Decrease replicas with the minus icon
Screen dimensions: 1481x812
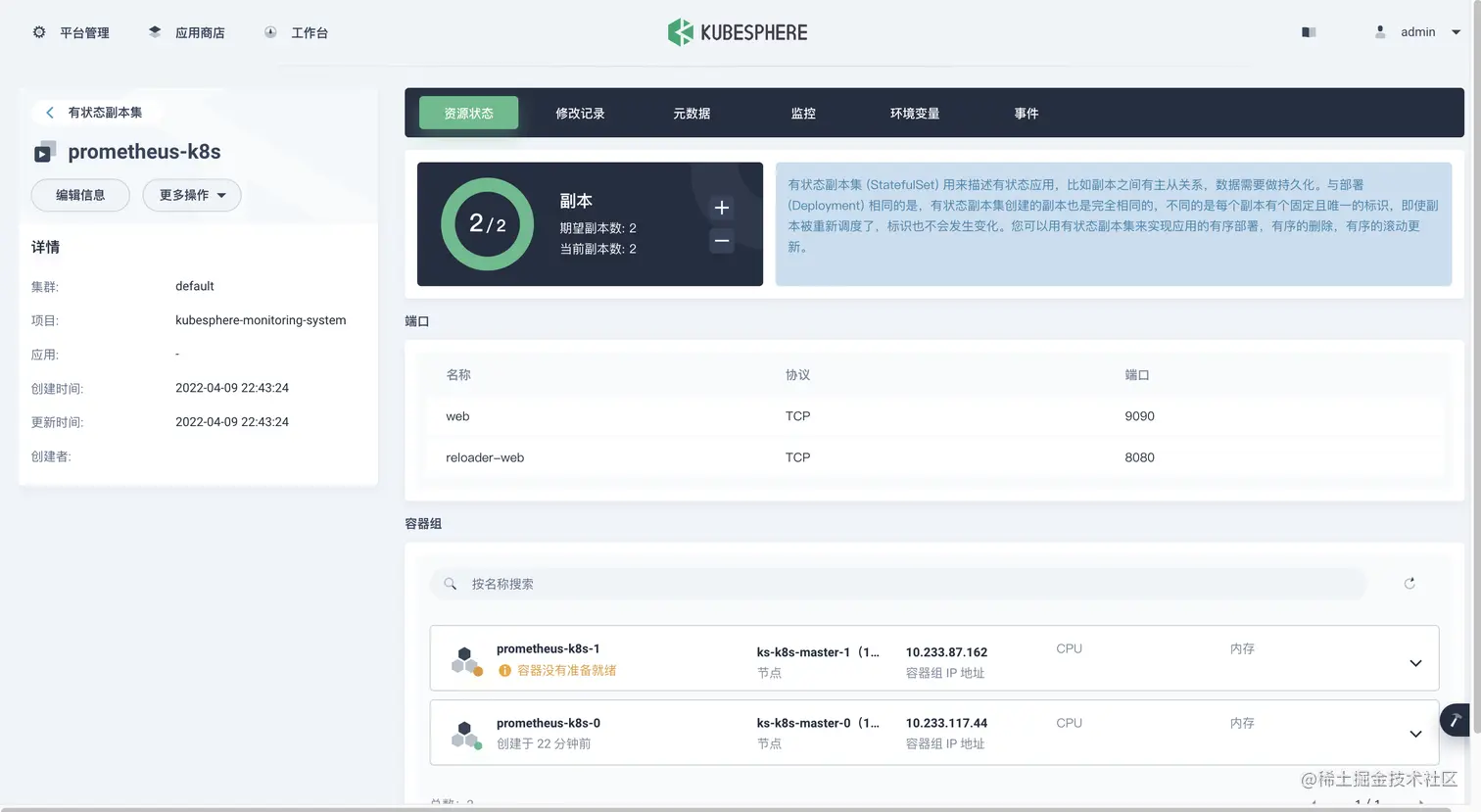722,240
